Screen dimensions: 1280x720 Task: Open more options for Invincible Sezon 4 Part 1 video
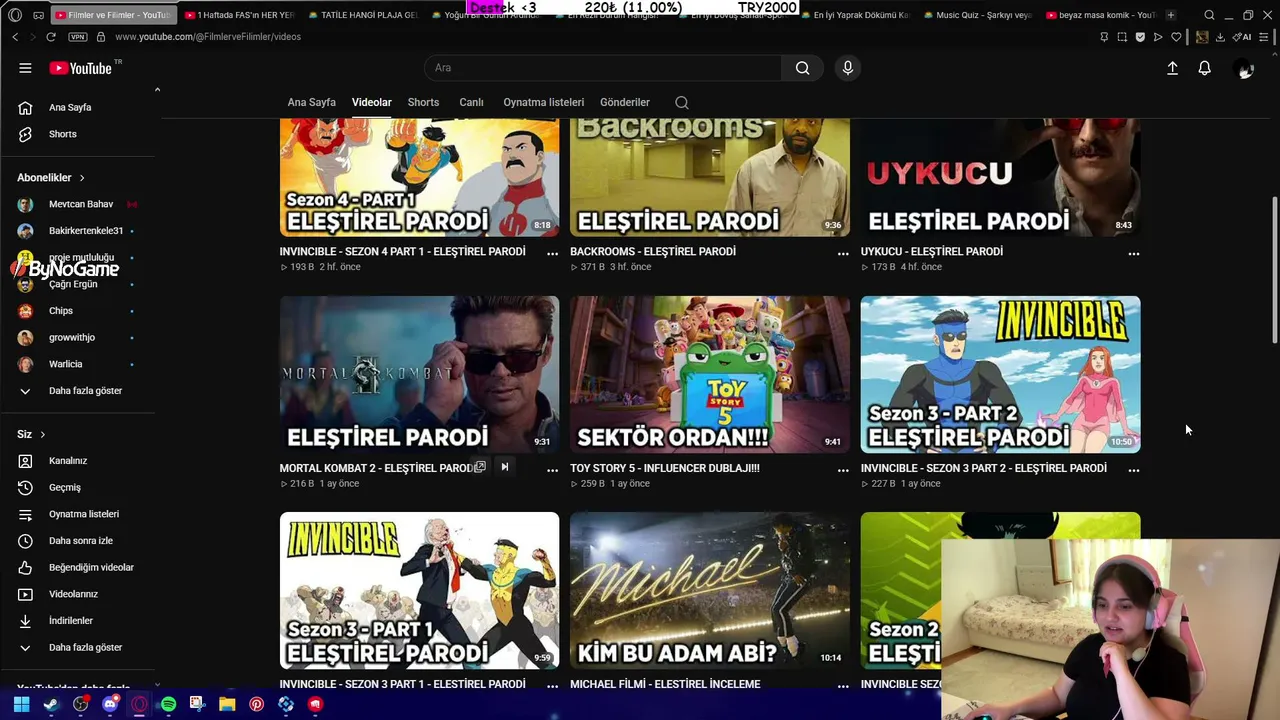(x=552, y=254)
